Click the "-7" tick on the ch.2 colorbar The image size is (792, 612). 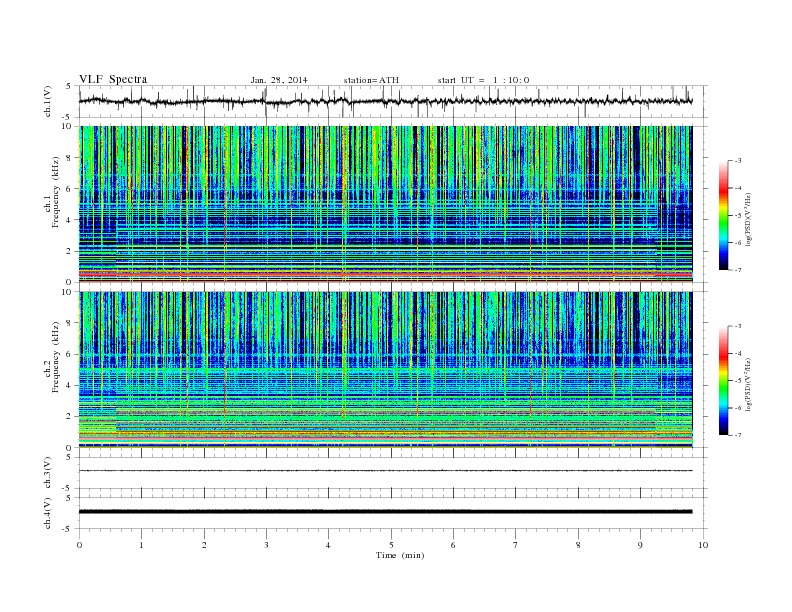click(x=738, y=435)
